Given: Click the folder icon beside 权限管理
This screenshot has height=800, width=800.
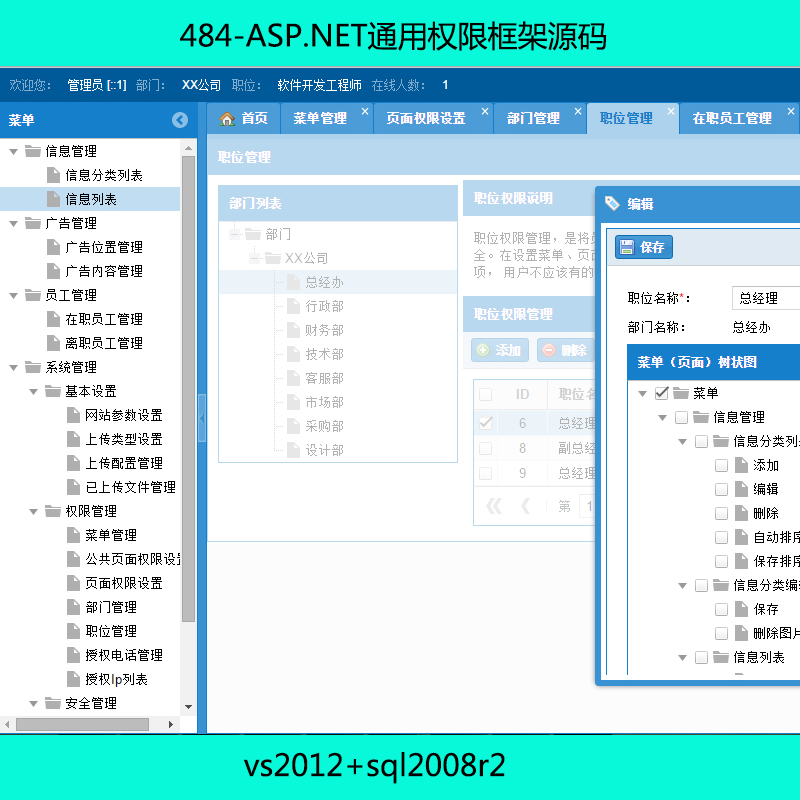Looking at the screenshot, I should [x=53, y=511].
